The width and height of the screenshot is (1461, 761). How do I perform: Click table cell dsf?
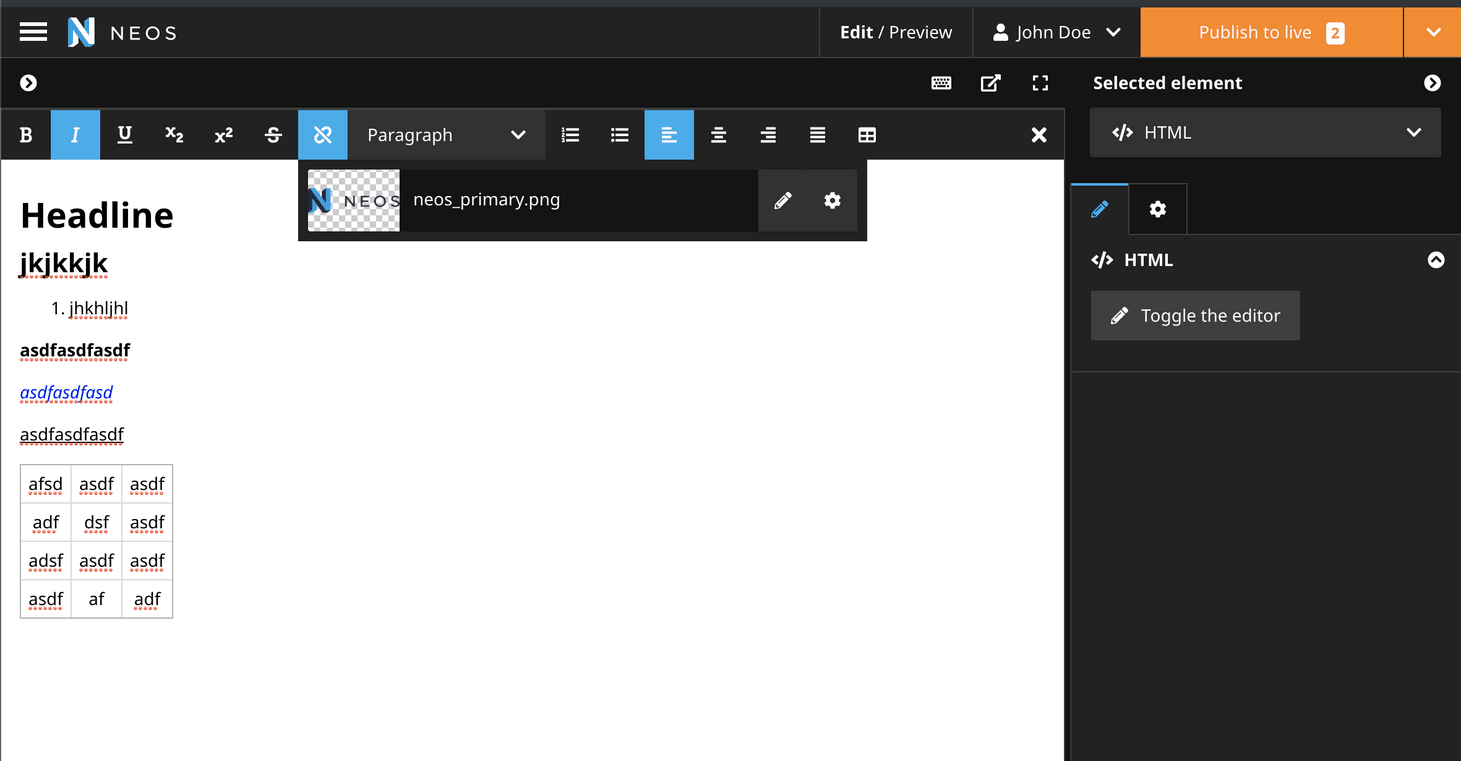click(x=97, y=522)
